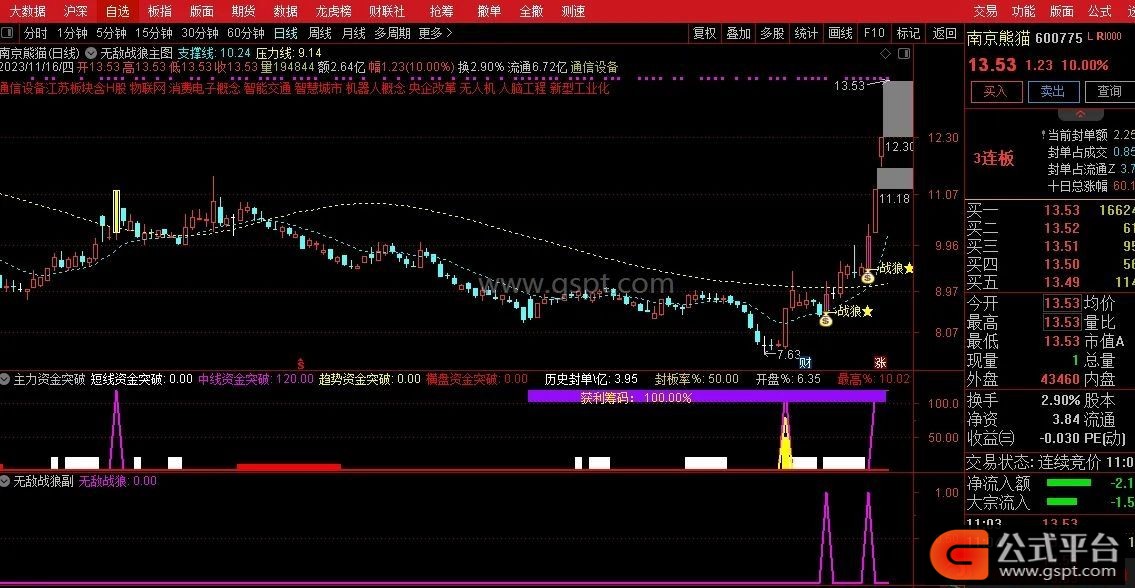
Task: Open the 功能 menu
Action: 1023,11
